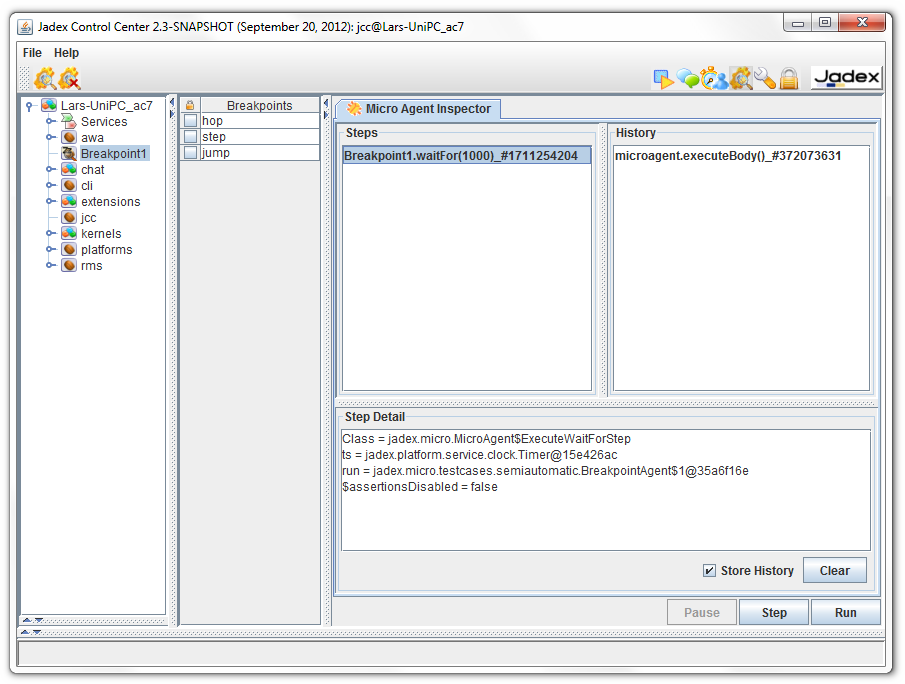Open the File menu
The image size is (905, 684).
[x=31, y=52]
